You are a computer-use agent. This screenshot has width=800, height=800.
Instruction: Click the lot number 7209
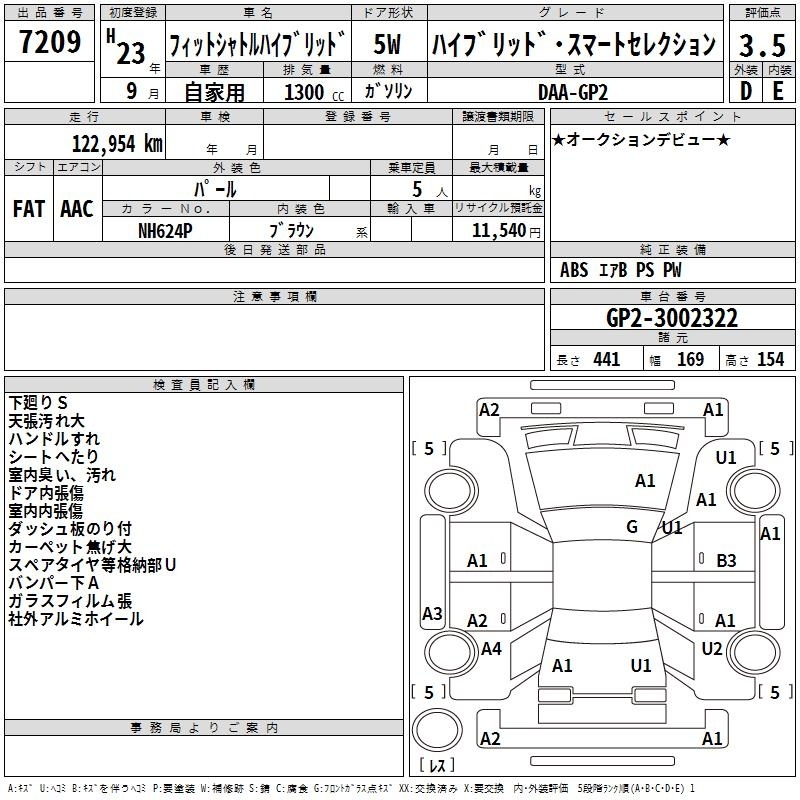(x=49, y=43)
